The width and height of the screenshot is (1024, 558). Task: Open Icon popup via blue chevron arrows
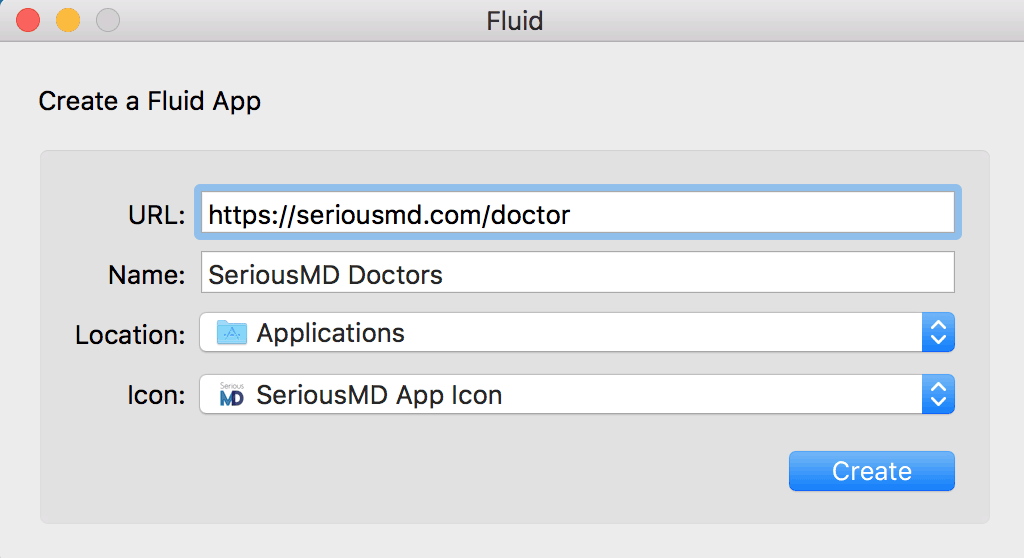[938, 394]
